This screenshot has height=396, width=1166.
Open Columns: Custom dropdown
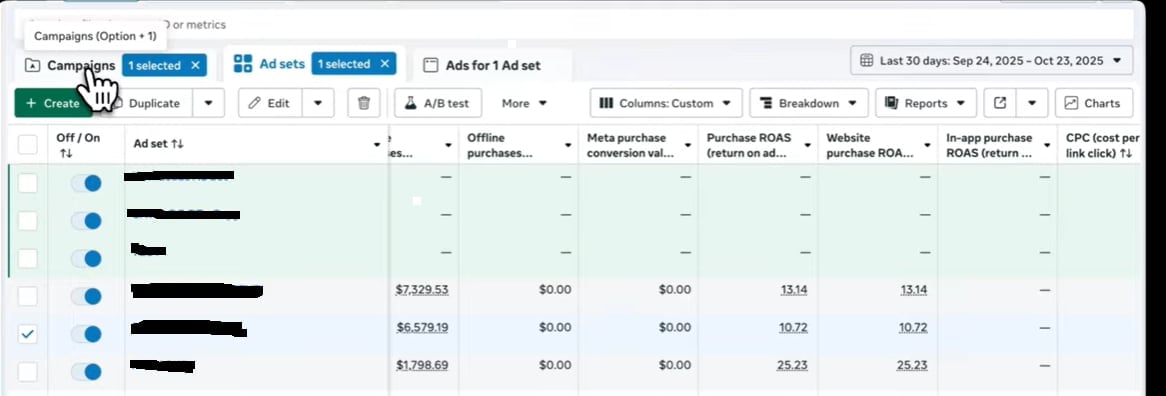666,103
